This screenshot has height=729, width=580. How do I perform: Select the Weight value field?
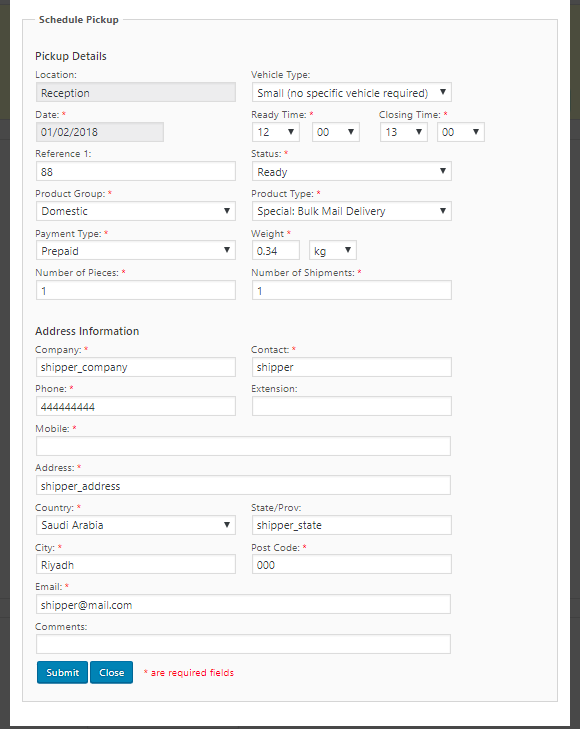pyautogui.click(x=276, y=251)
